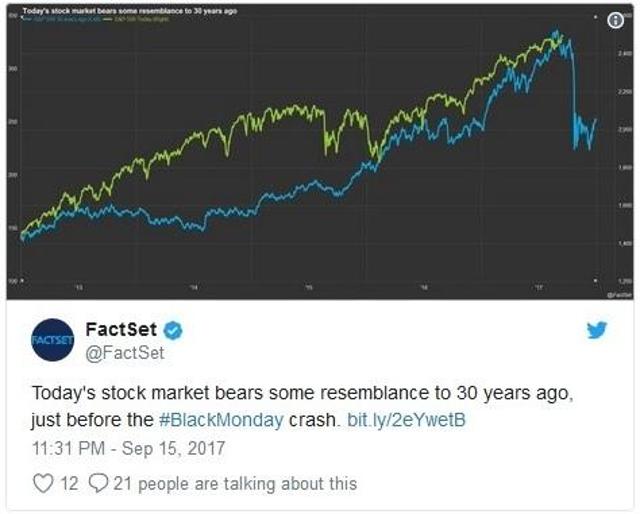The width and height of the screenshot is (640, 514).
Task: Click the tweet body text
Action: point(302,406)
